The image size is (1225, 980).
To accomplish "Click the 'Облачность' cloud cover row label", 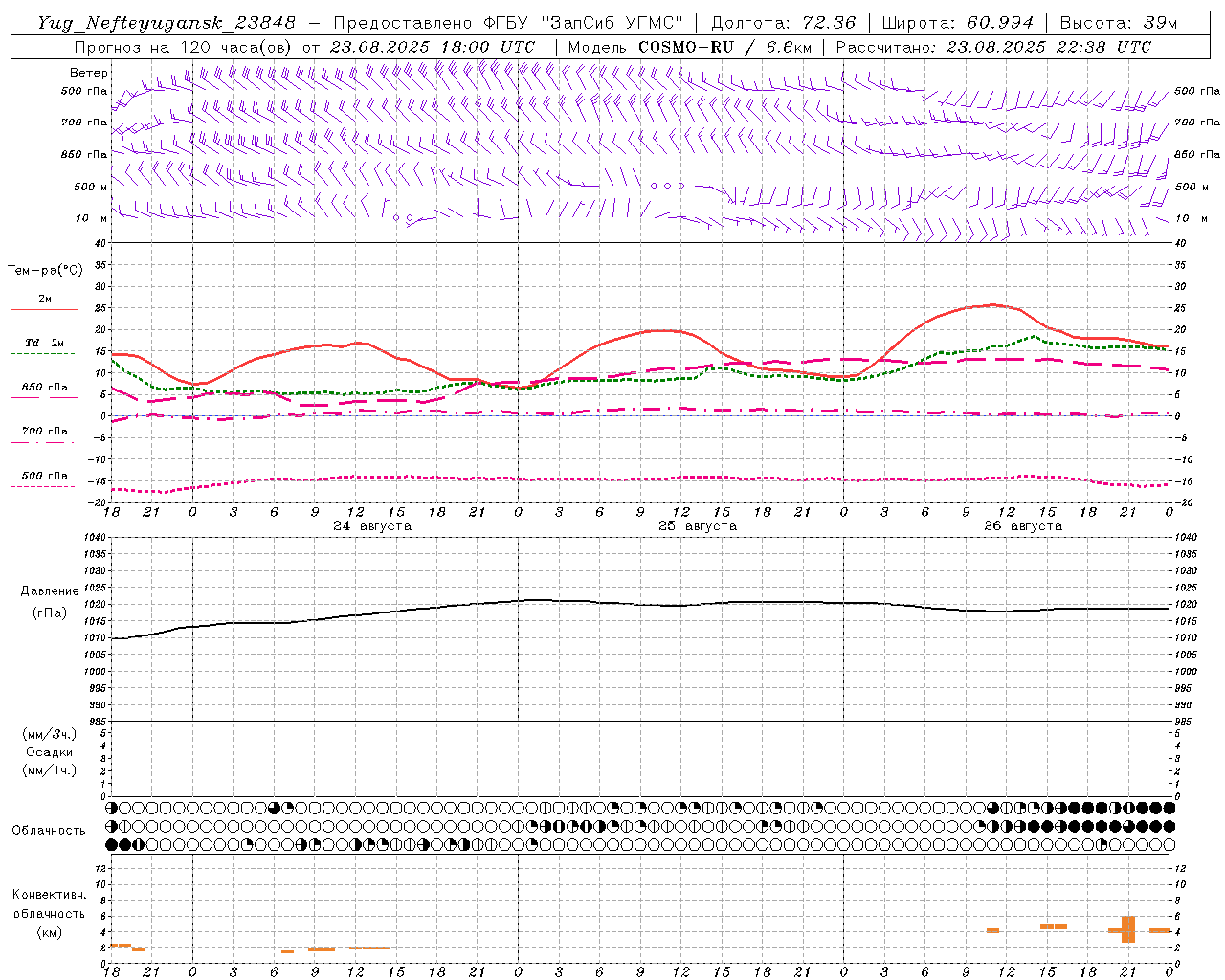I will tap(49, 831).
